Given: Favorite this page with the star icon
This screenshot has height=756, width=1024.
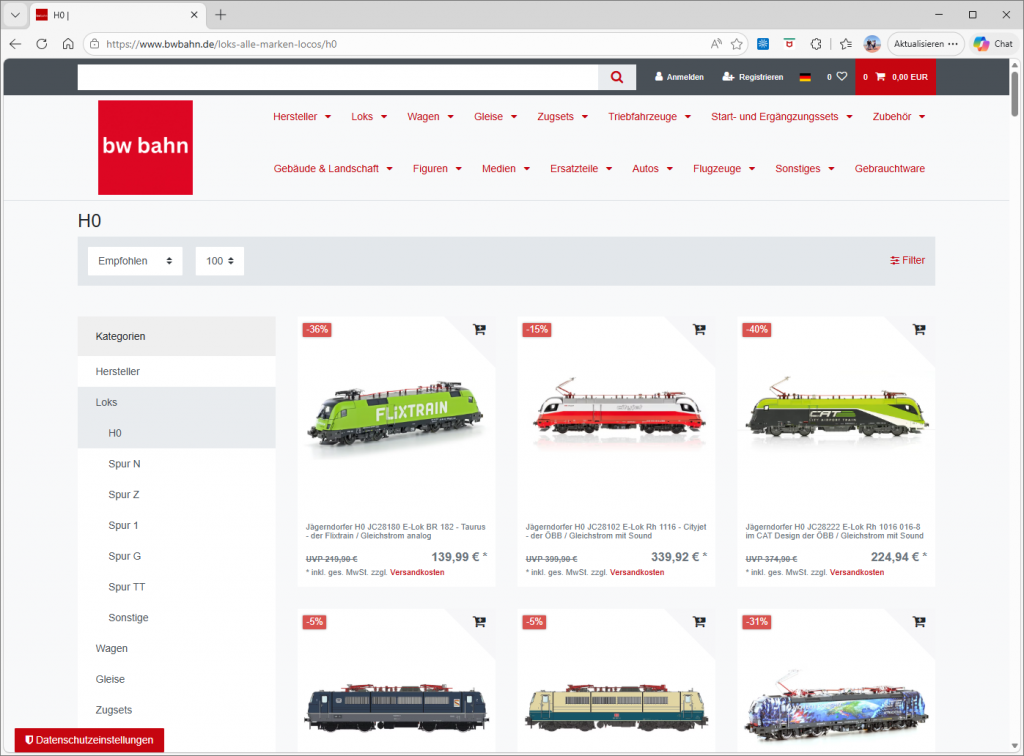Looking at the screenshot, I should (737, 44).
